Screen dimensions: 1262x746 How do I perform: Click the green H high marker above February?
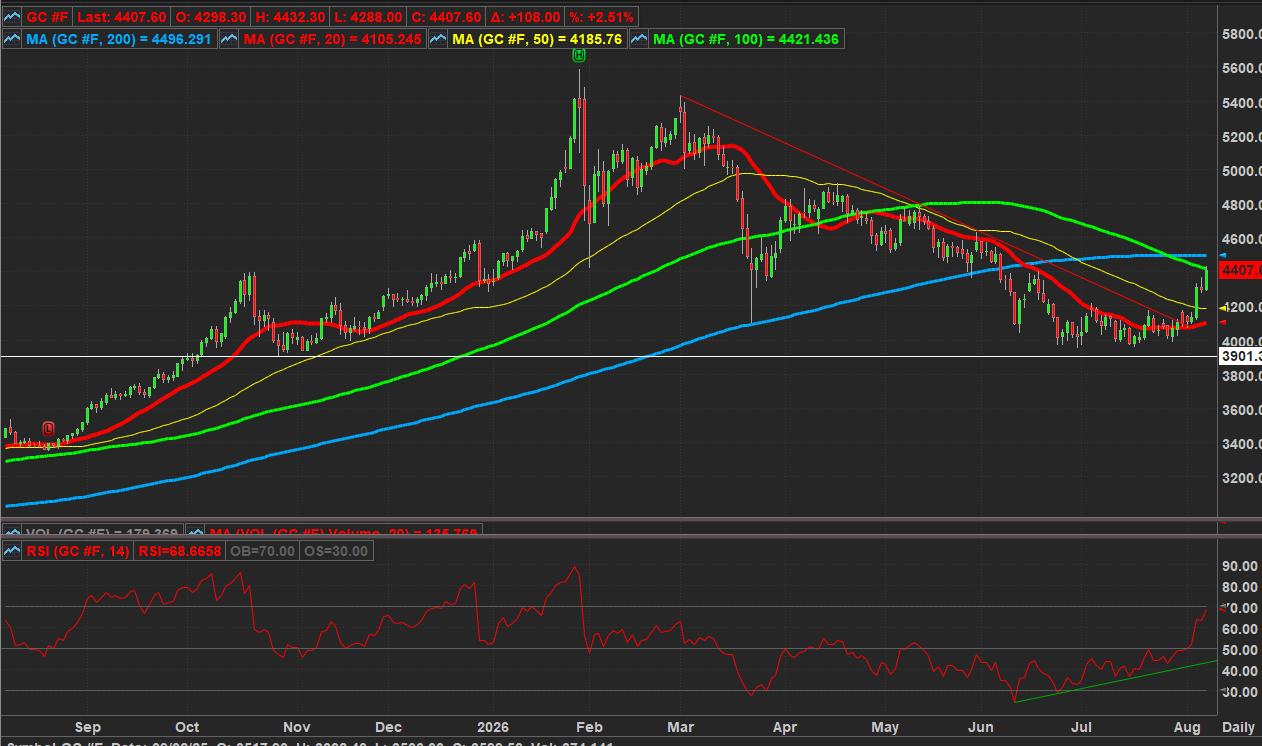pyautogui.click(x=579, y=57)
